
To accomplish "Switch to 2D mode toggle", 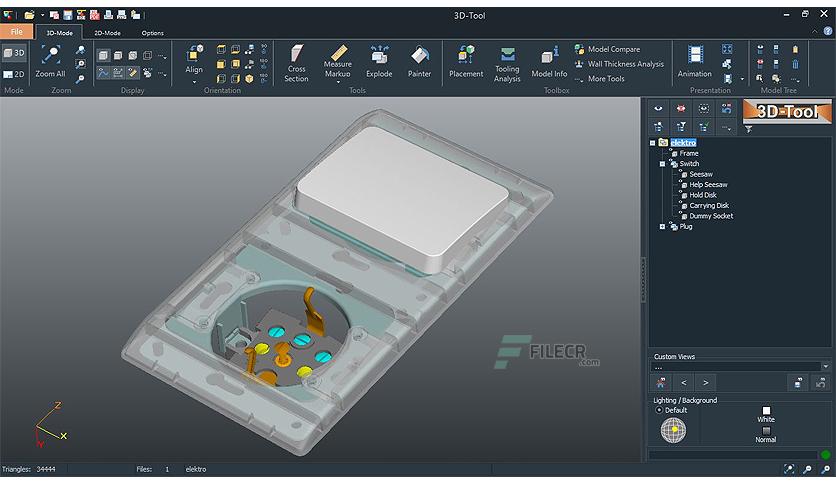I will click(14, 74).
